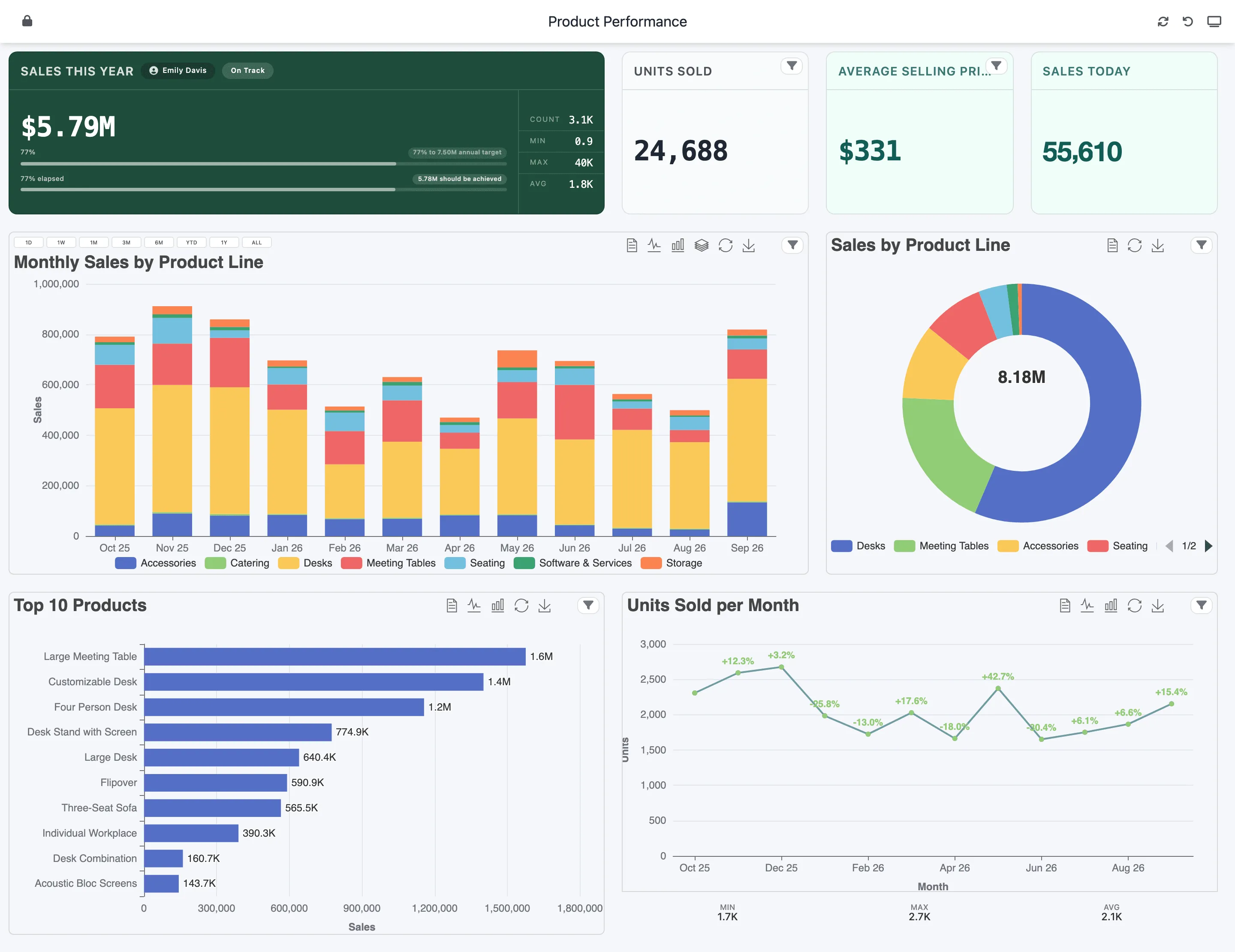Screen dimensions: 1235x952
Task: Refresh the Sales by Product Line chart
Action: (x=1134, y=245)
